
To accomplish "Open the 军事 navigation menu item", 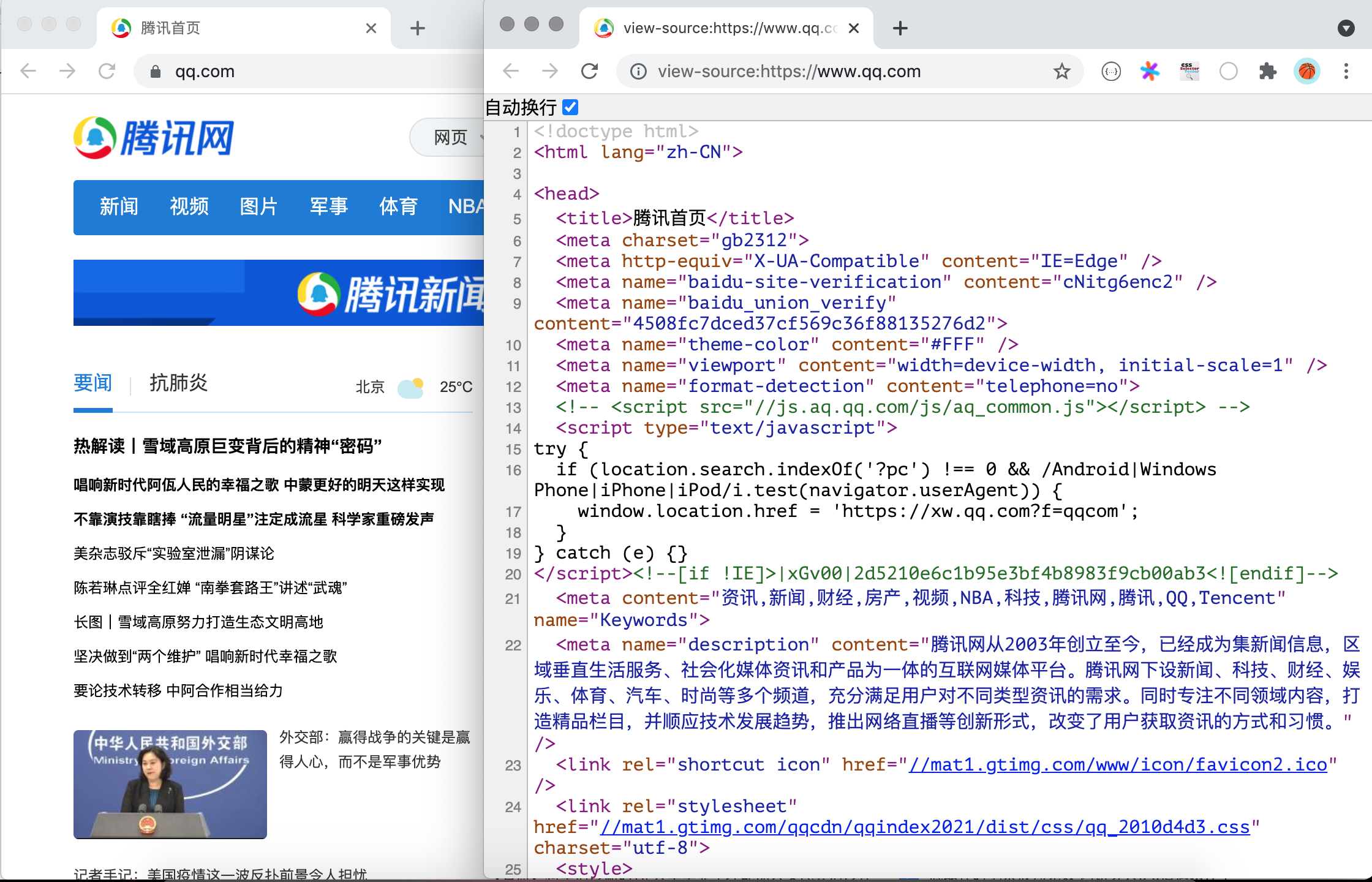I will click(x=328, y=206).
